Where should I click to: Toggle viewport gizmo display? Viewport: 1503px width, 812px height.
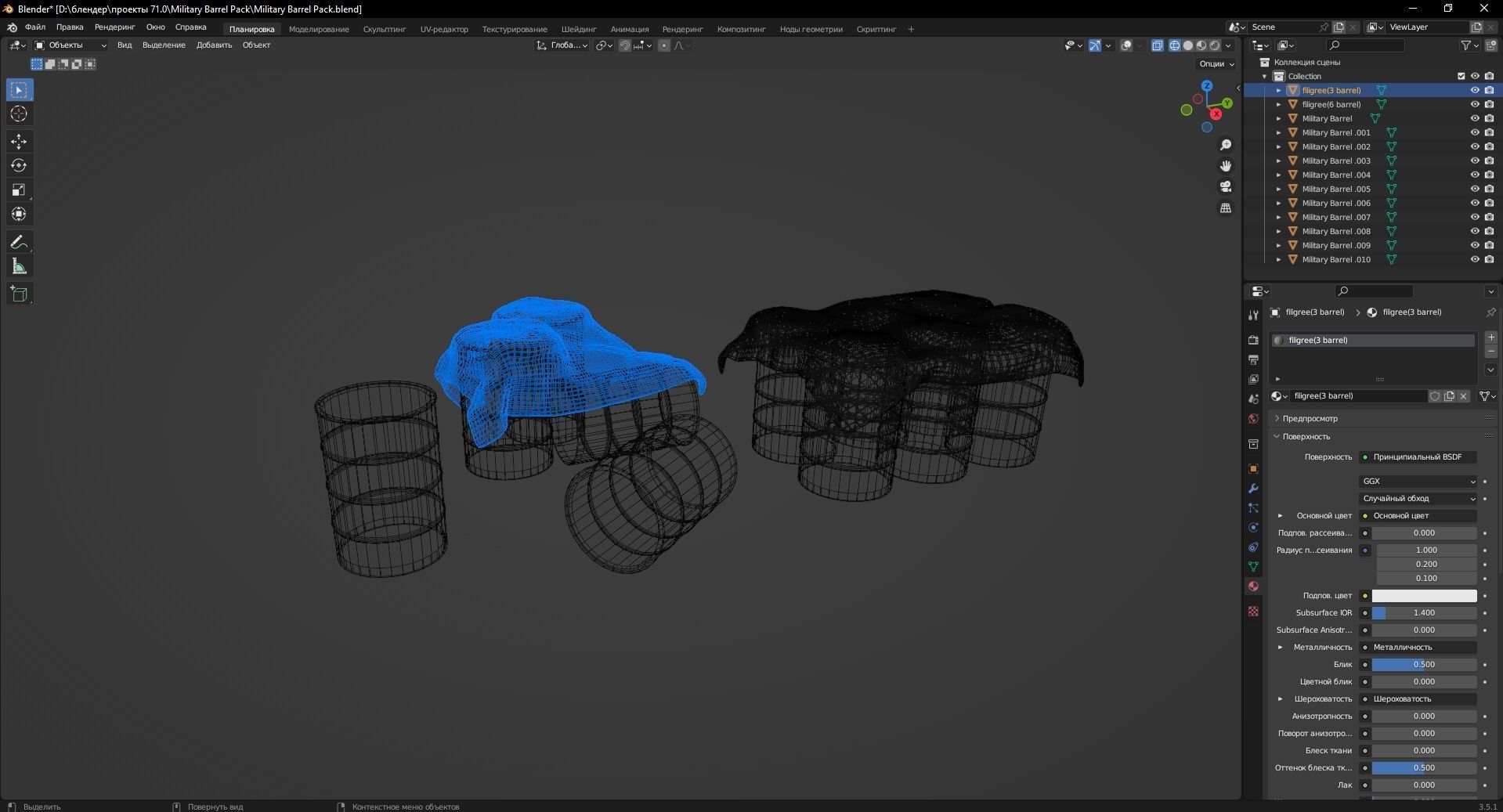click(x=1095, y=45)
